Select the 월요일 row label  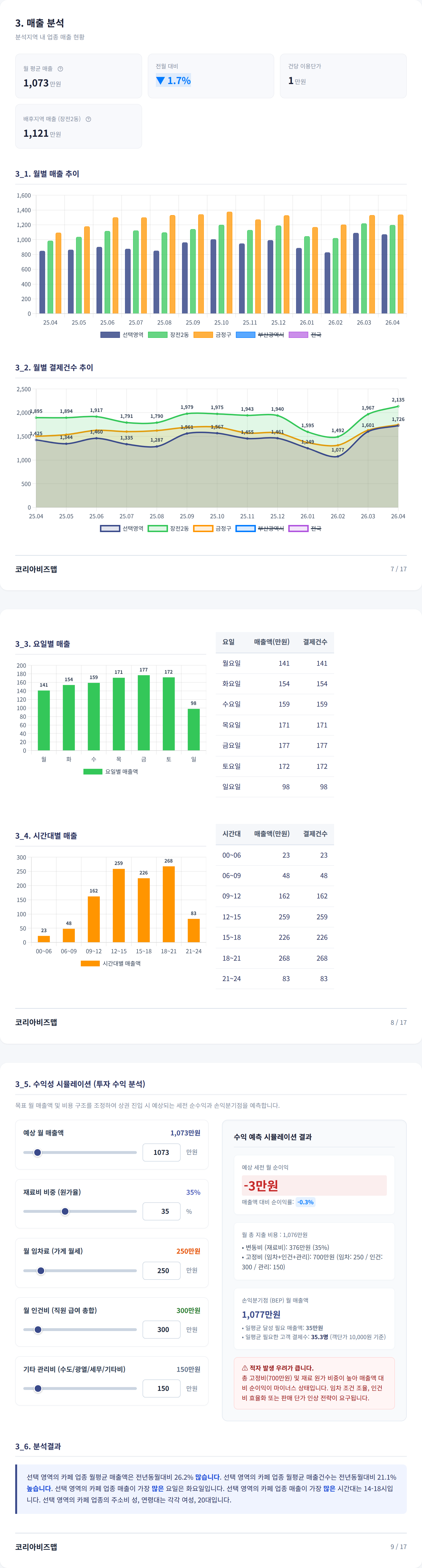click(231, 663)
